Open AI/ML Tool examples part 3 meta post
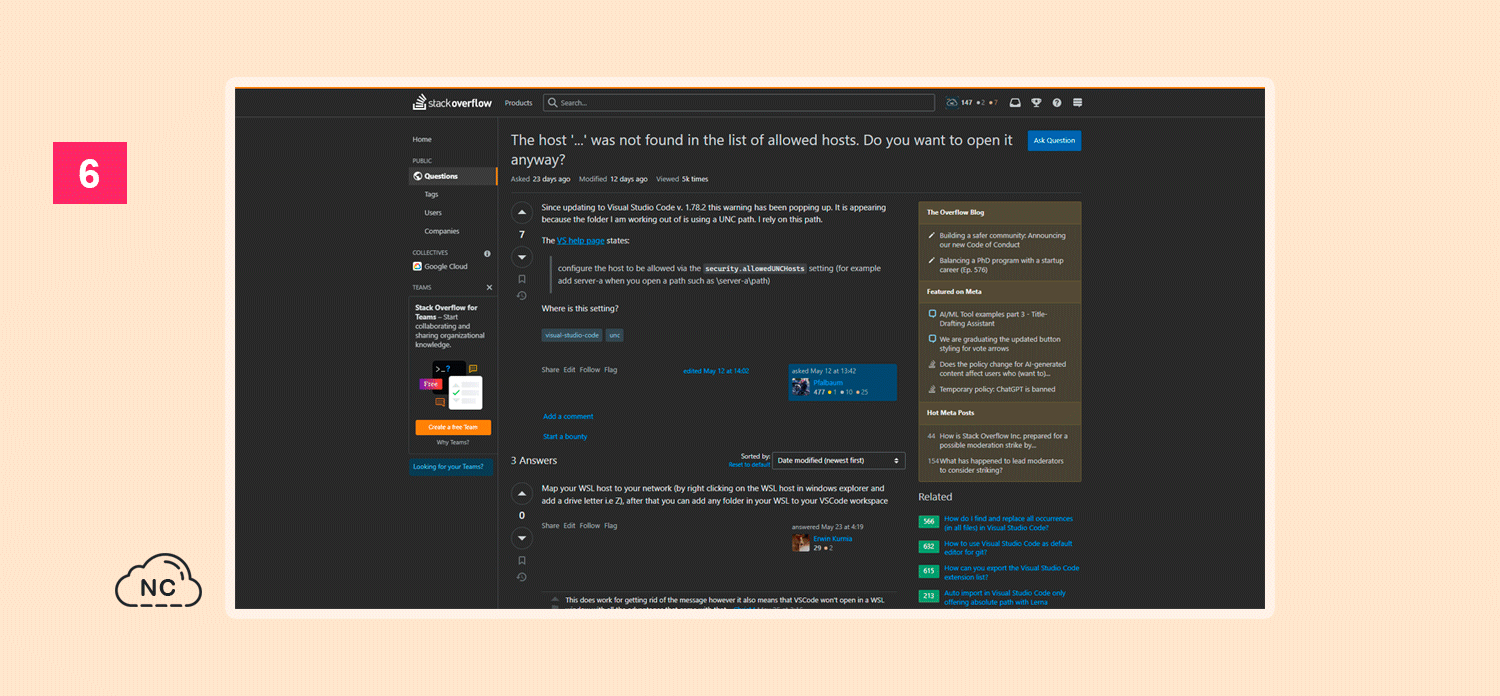Image resolution: width=1500 pixels, height=696 pixels. click(993, 318)
